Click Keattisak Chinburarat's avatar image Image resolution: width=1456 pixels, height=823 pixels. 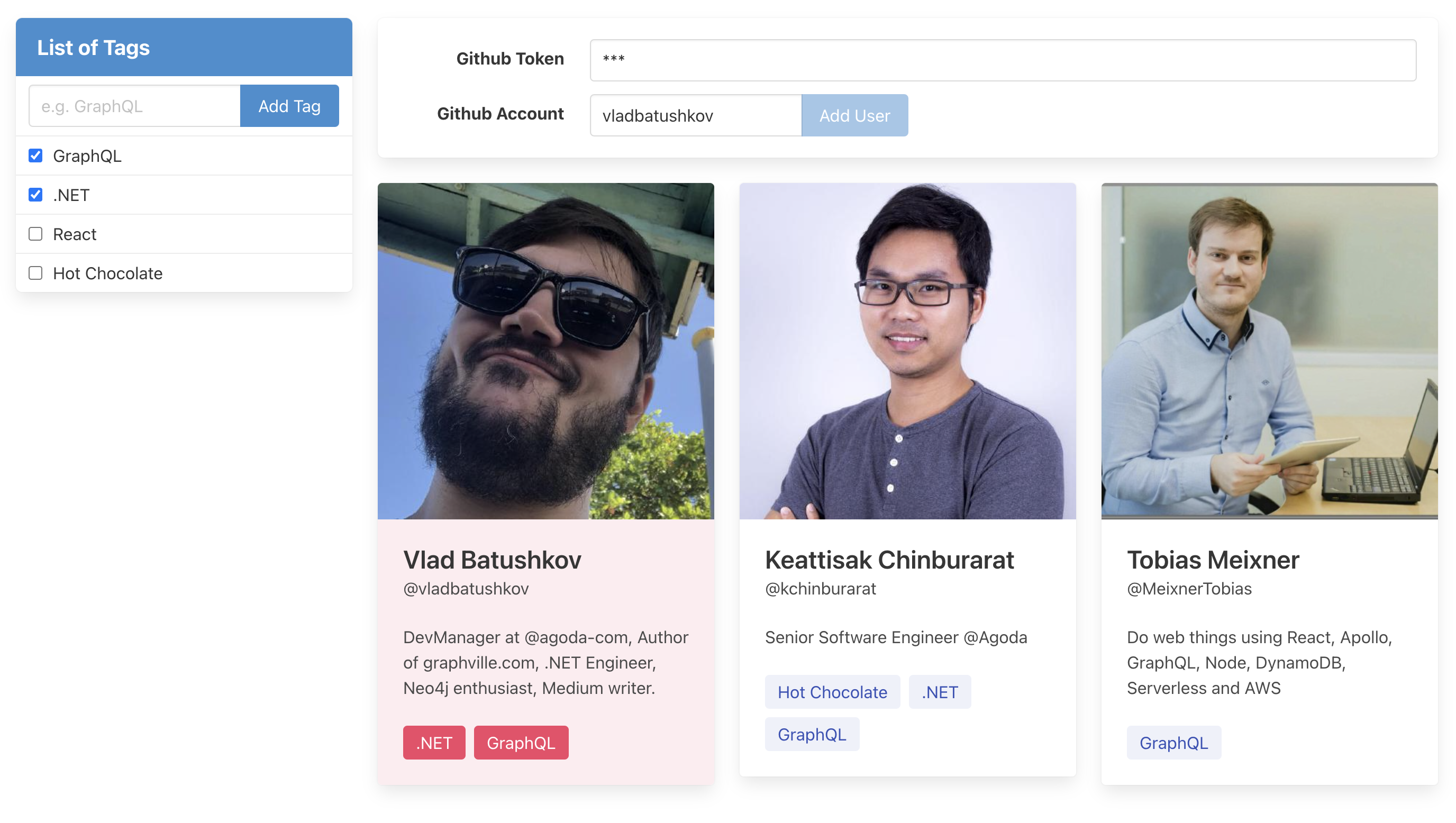click(907, 351)
